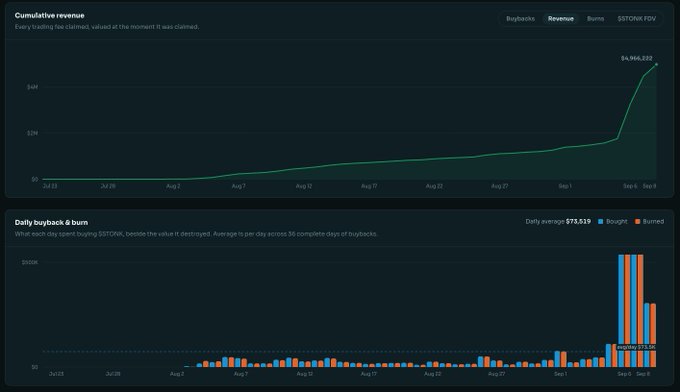Click Sep 6 on the revenue chart axis
The image size is (680, 392).
pos(630,186)
